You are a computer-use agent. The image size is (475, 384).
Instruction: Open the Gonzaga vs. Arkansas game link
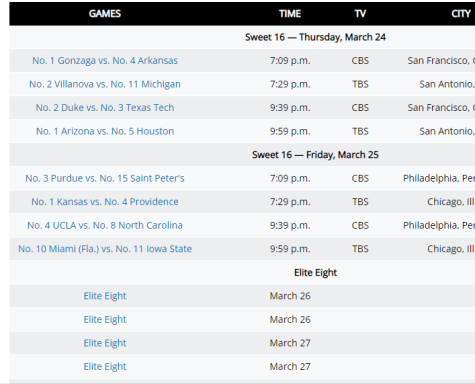click(x=105, y=61)
